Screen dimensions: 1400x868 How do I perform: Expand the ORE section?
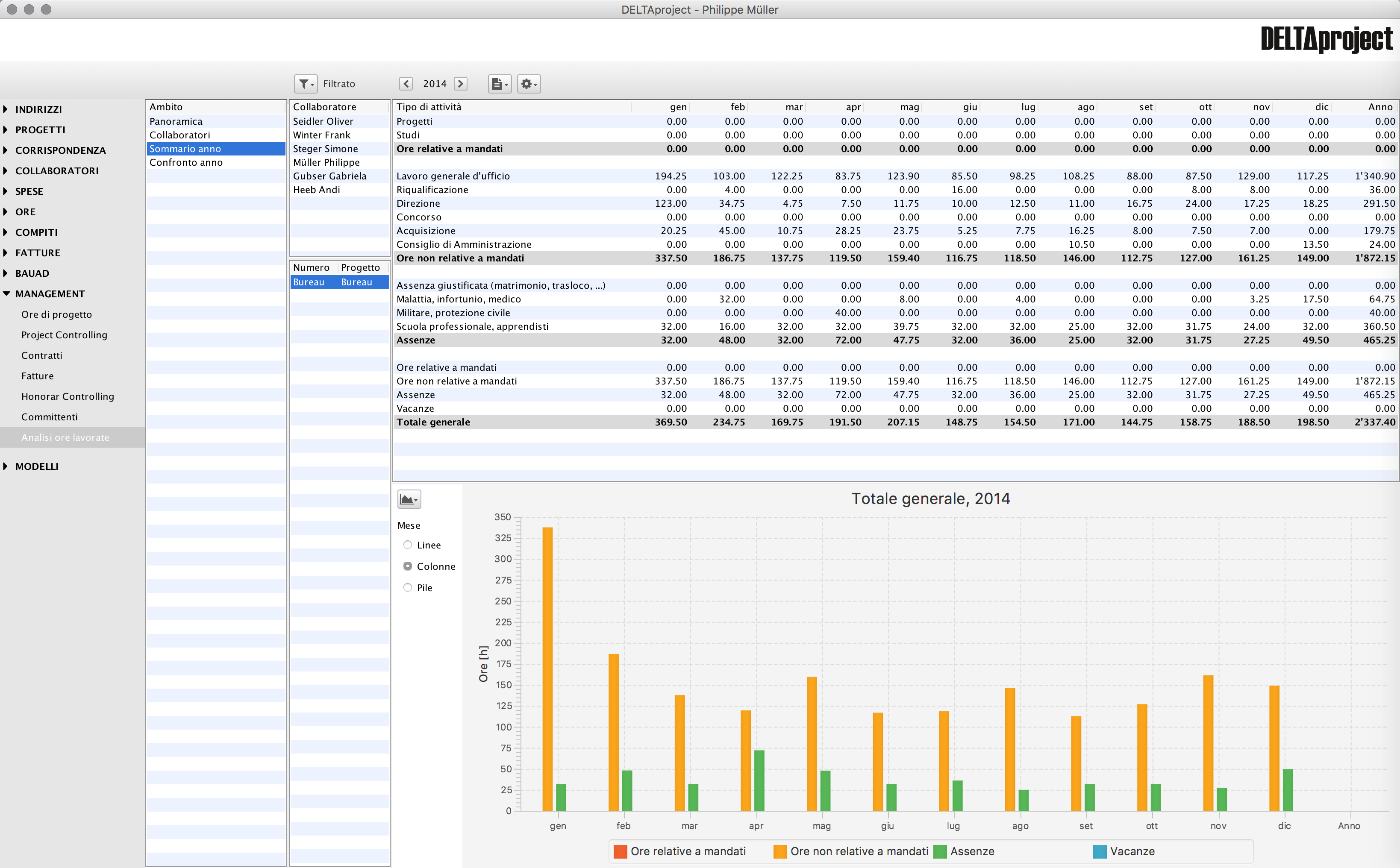click(5, 212)
